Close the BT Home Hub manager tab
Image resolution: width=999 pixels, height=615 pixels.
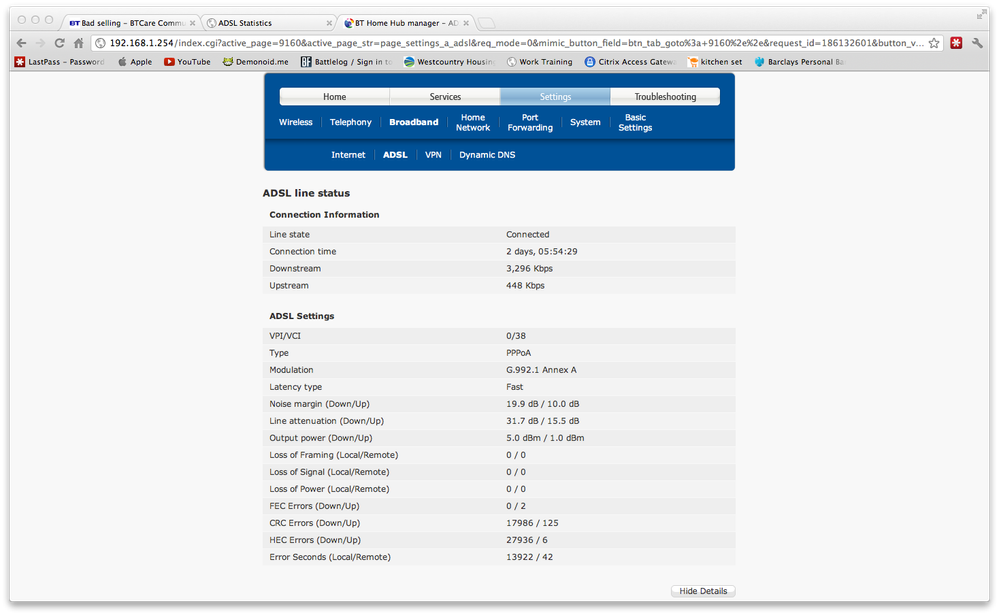pos(466,23)
